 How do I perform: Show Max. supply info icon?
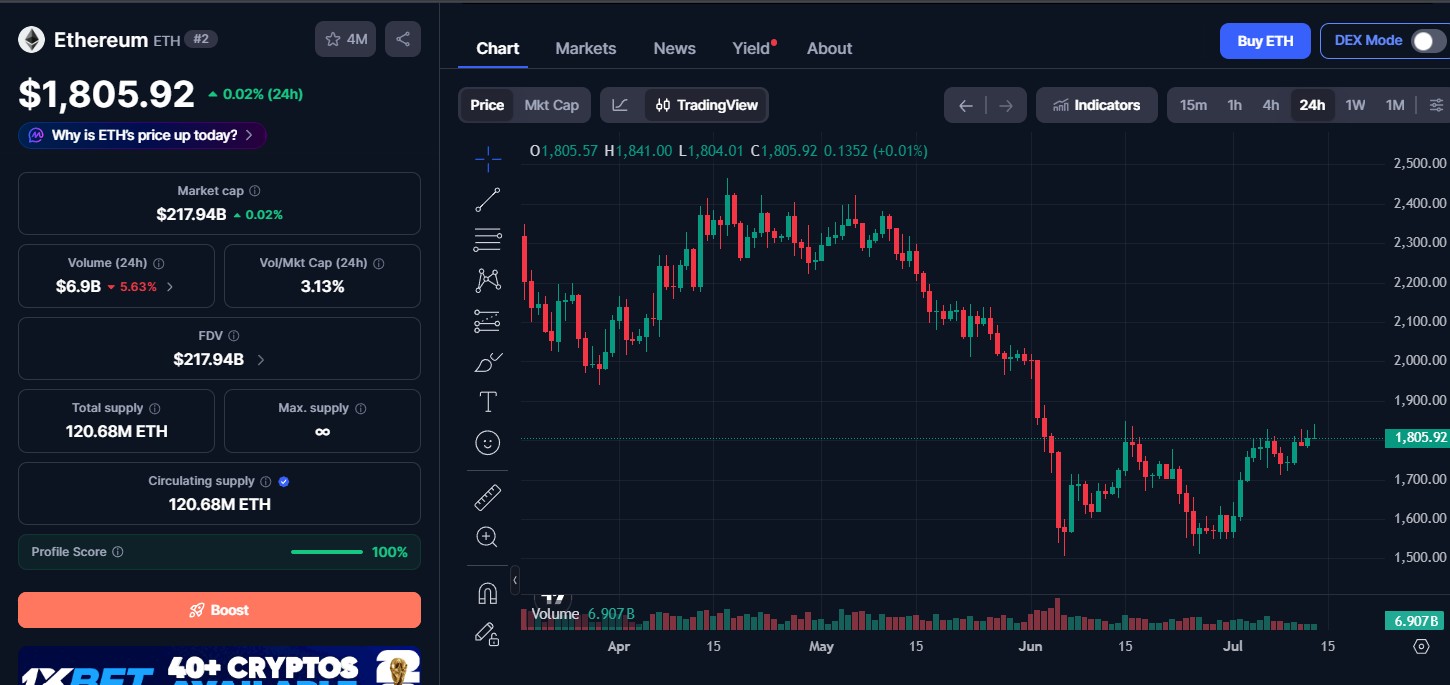coord(361,408)
